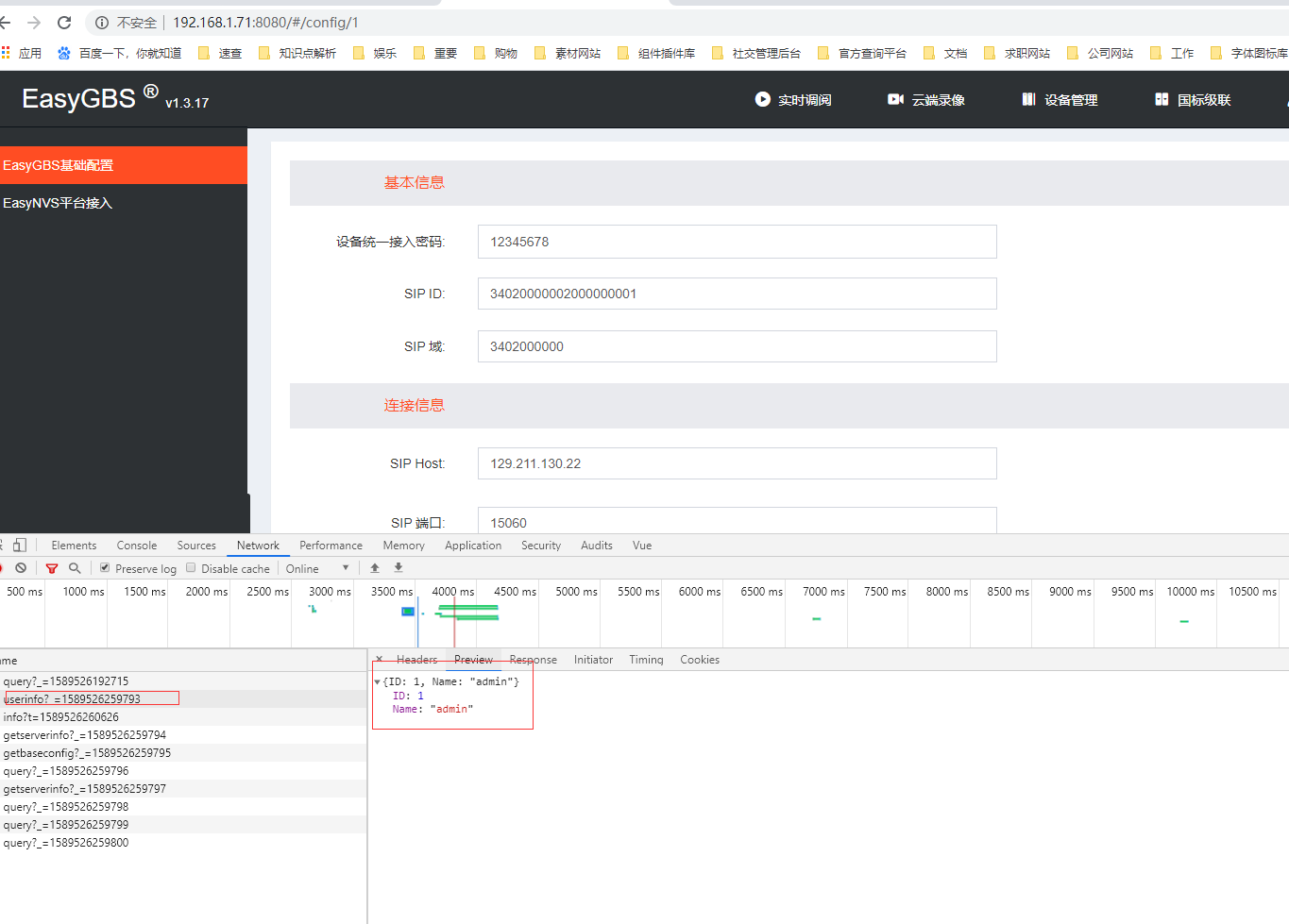
Task: Close the request details pane
Action: tap(380, 660)
